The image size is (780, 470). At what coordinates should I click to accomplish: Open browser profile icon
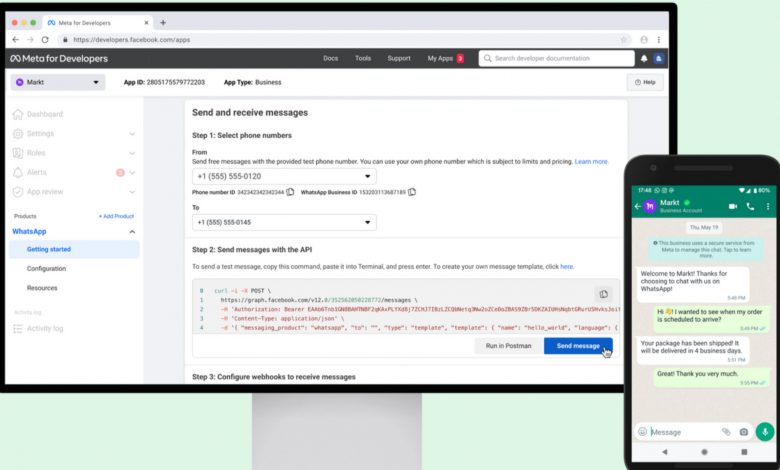pyautogui.click(x=644, y=40)
